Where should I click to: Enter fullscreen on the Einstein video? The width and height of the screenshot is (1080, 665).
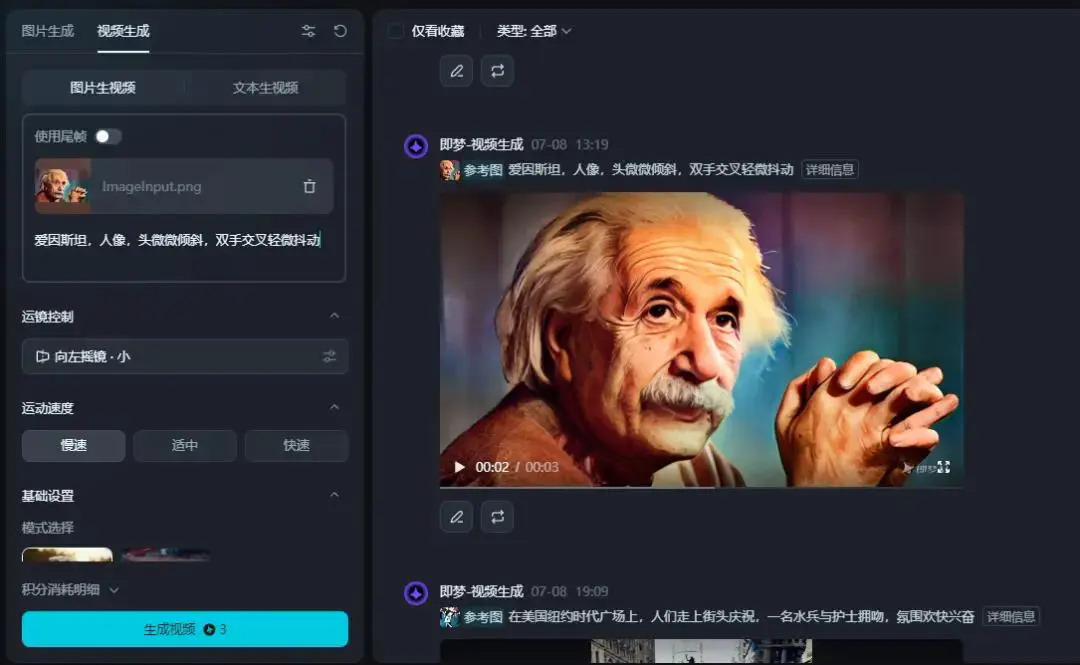[x=943, y=467]
